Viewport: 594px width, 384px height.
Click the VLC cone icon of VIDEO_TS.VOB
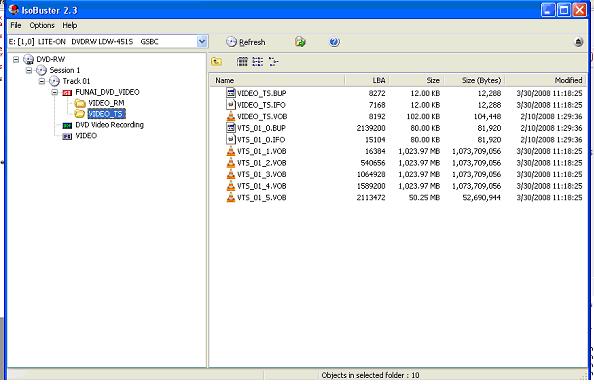pyautogui.click(x=231, y=116)
